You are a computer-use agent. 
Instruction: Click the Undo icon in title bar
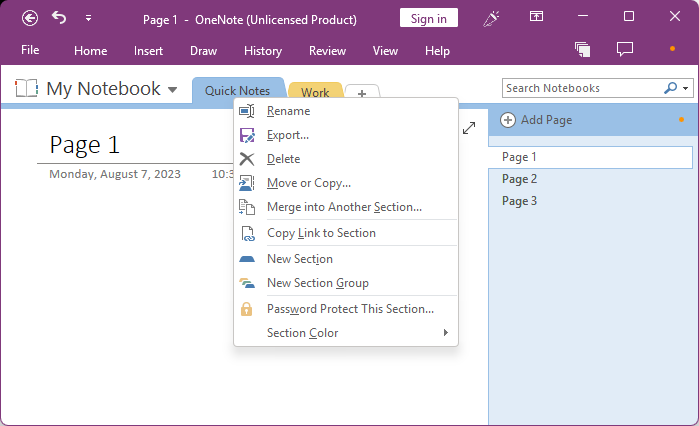coord(59,18)
